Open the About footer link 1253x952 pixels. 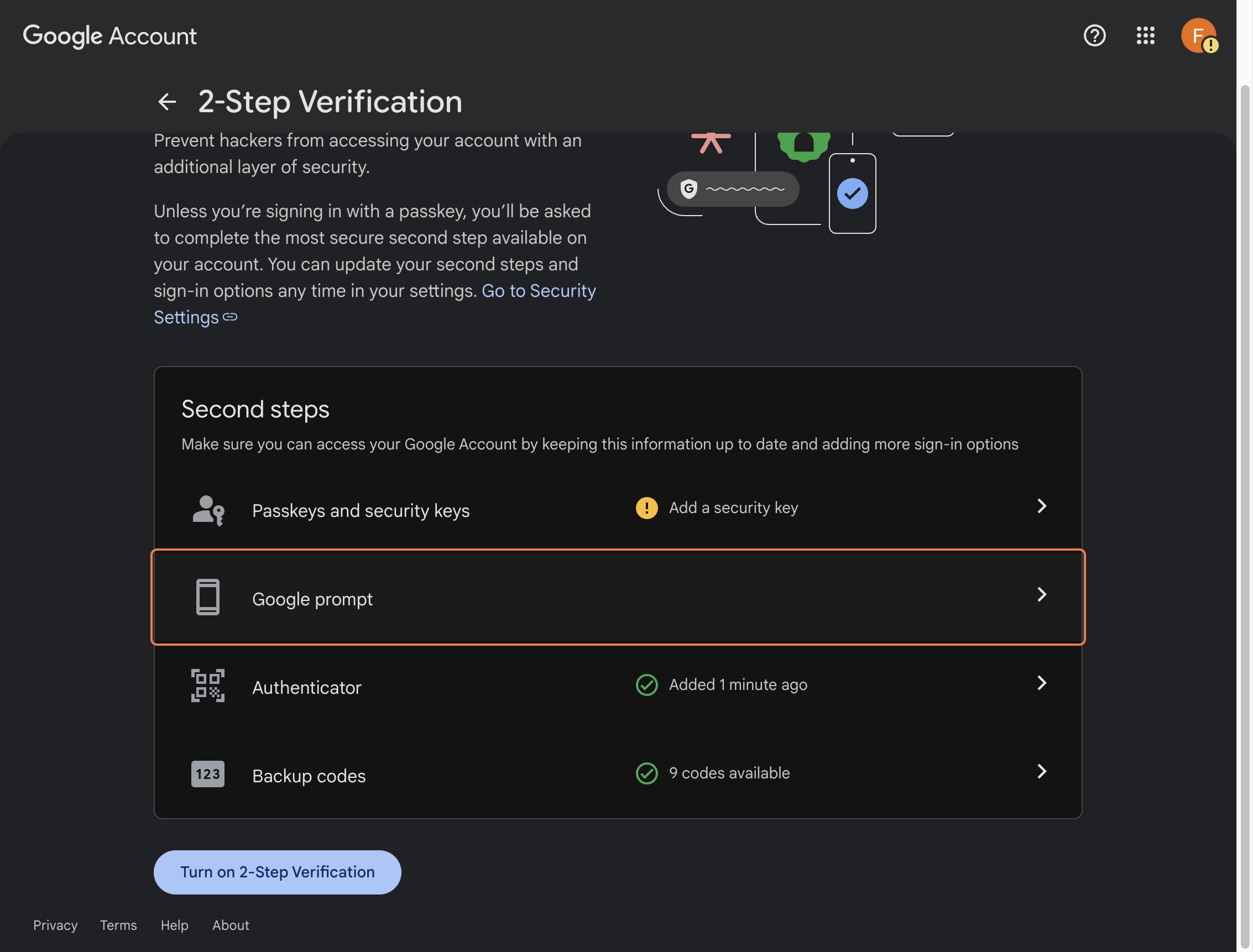[230, 925]
